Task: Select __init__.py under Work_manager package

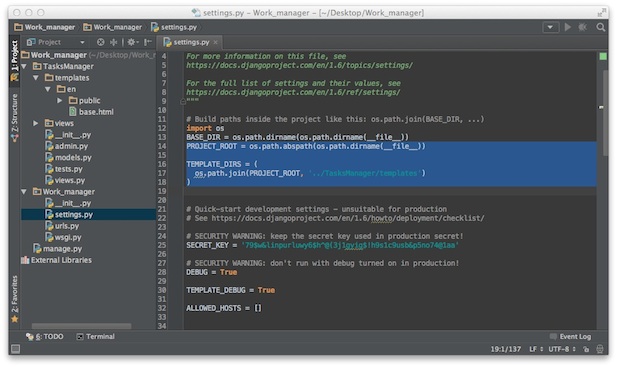Action: (68, 203)
